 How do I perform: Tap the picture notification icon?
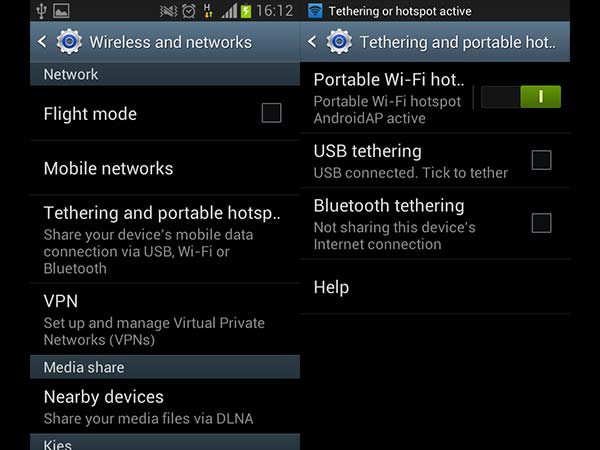61,11
